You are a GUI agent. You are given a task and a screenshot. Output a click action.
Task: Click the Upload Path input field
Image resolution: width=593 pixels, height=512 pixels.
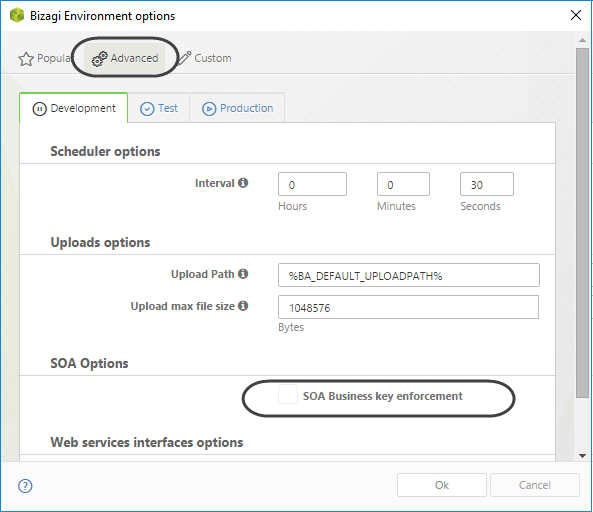(409, 275)
